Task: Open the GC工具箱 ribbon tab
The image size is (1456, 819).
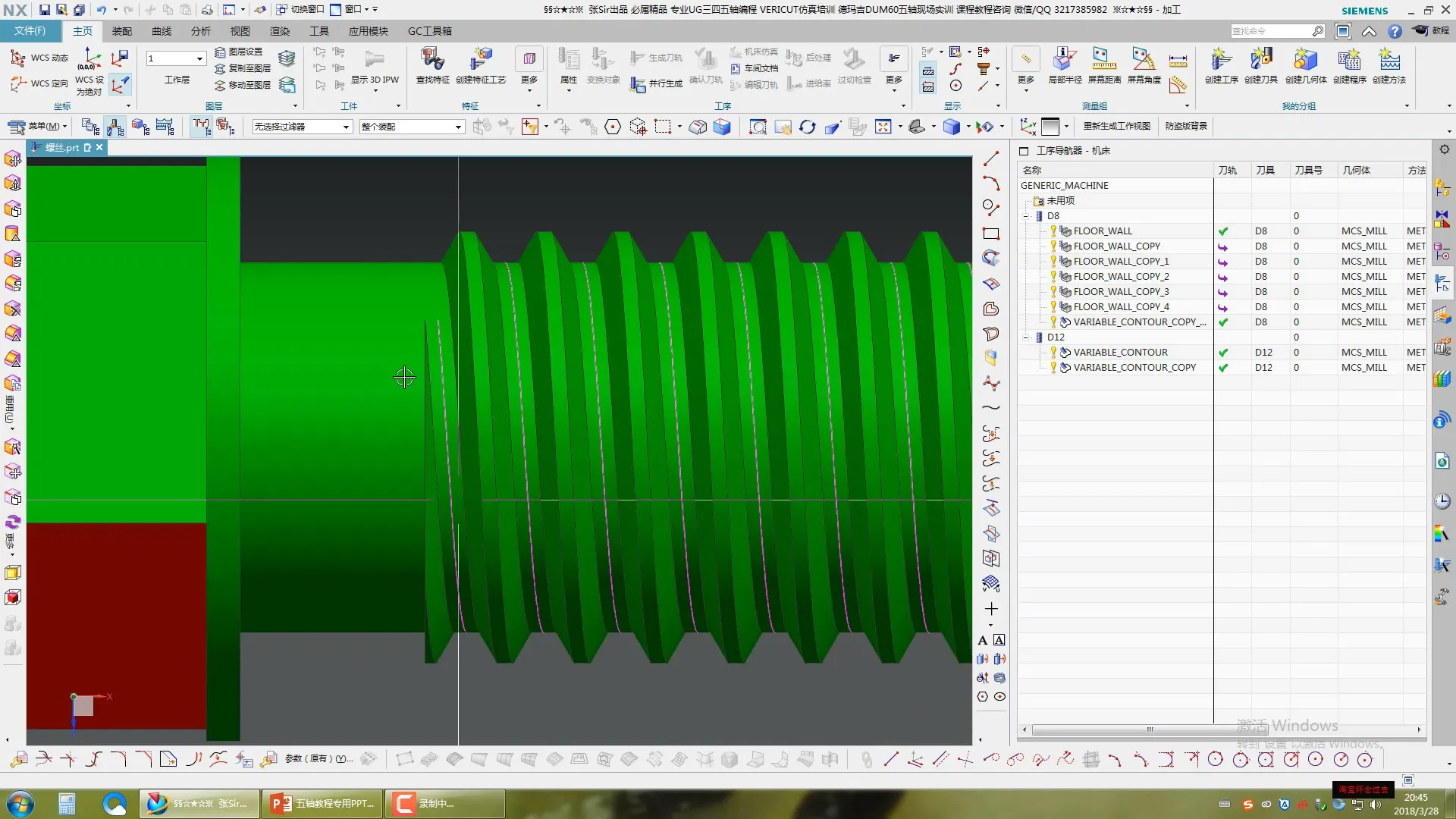Action: pos(429,31)
